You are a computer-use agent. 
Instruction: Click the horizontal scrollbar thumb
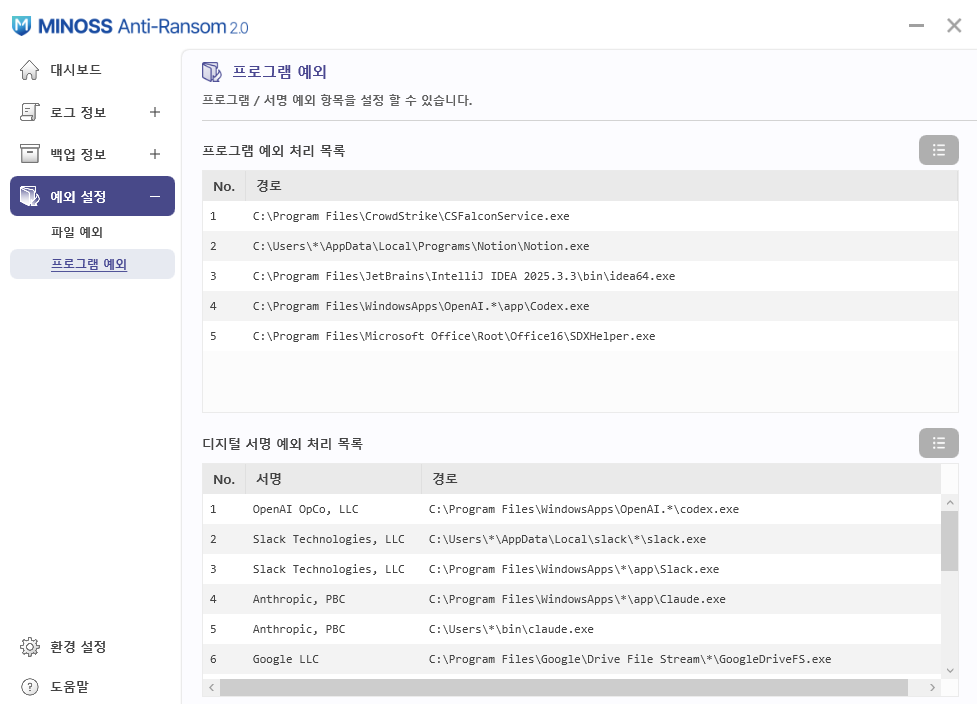point(565,689)
